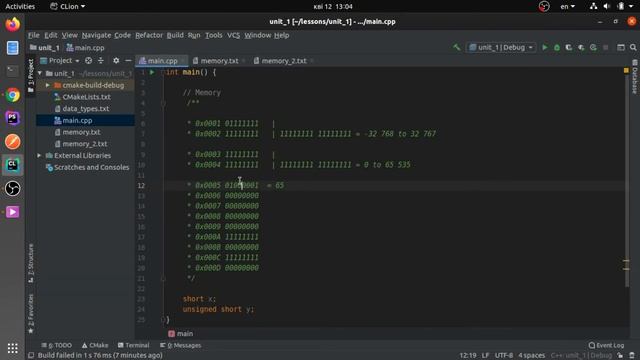Open the Terminal tool window
This screenshot has width=640, height=360.
pos(133,345)
